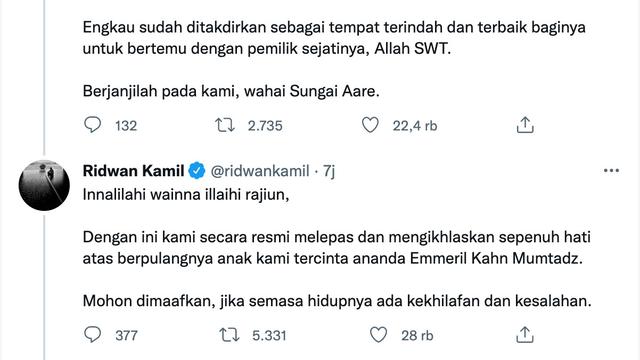
Task: Open the 7j timestamp of the tweet
Action: 329,171
